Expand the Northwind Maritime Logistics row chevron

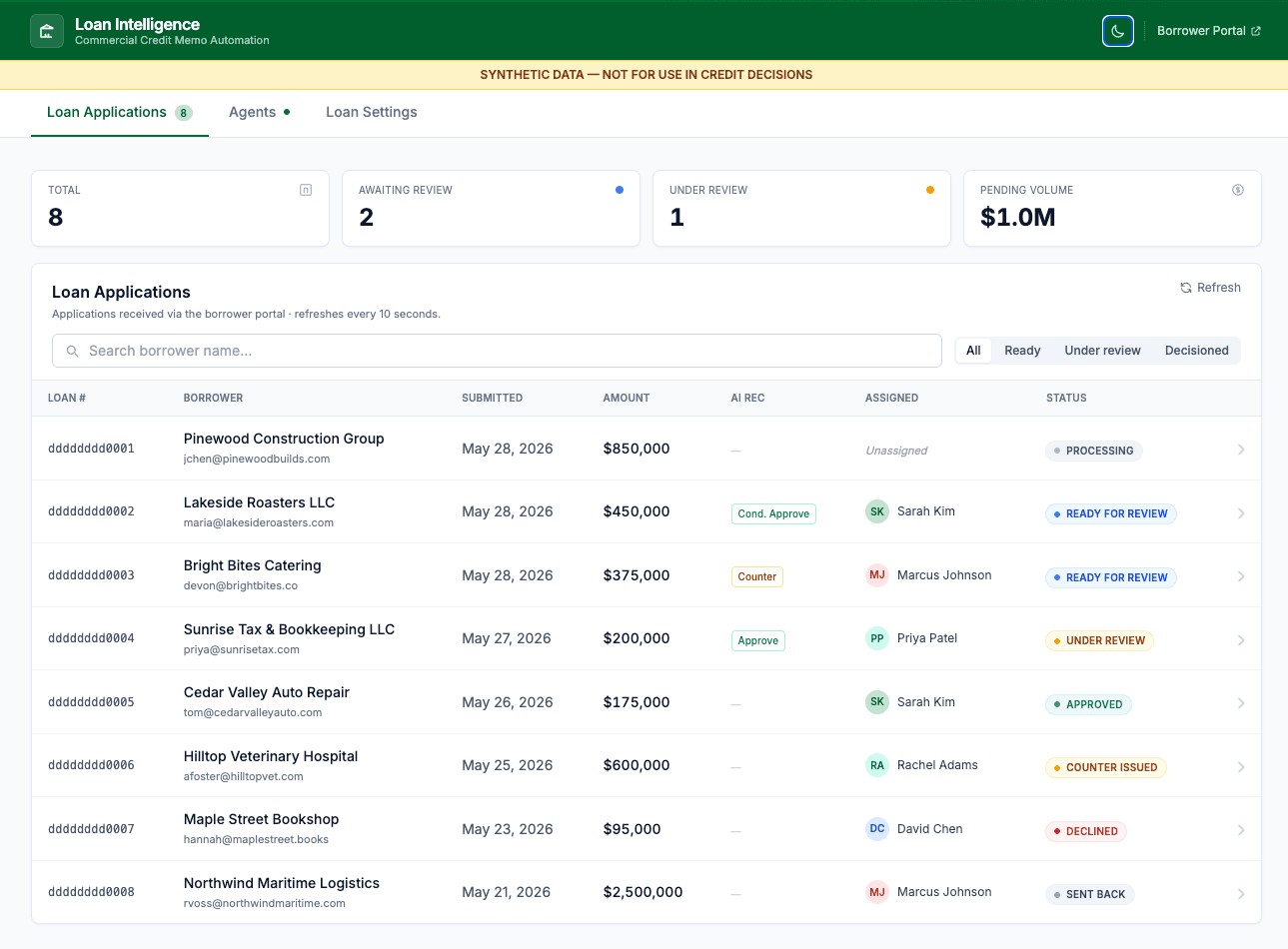click(x=1241, y=894)
